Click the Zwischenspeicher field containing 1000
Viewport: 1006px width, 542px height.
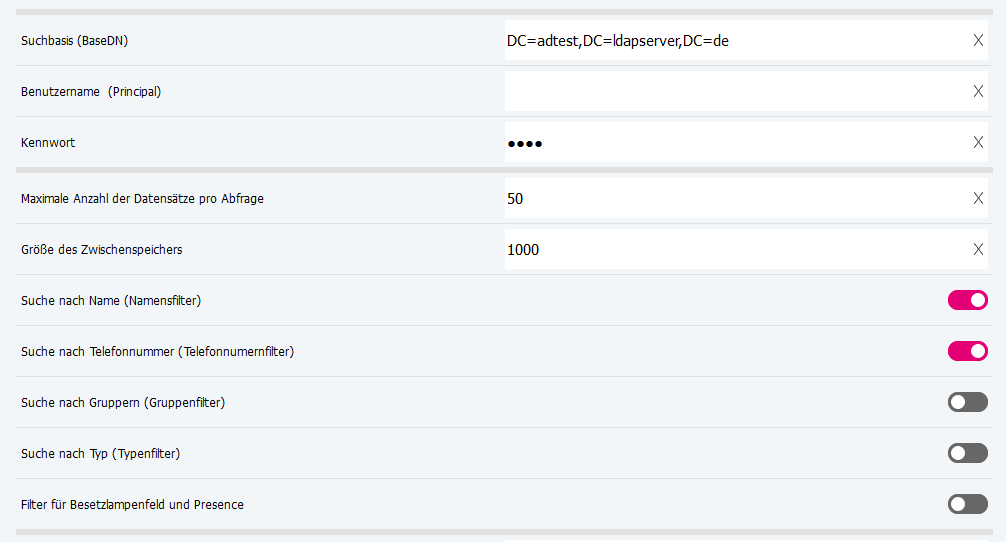(x=730, y=250)
